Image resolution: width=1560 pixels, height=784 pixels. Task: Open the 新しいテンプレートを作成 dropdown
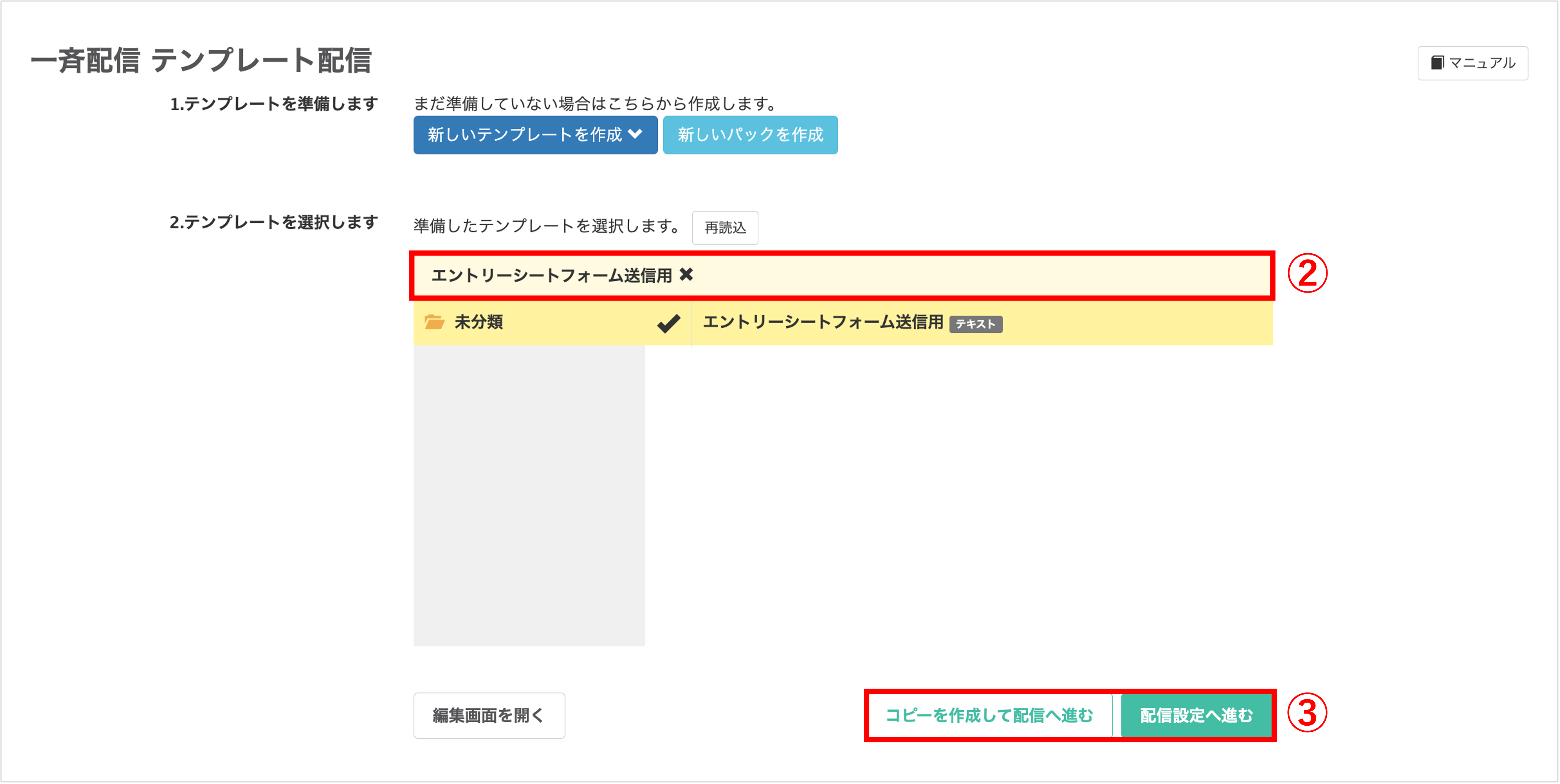(535, 135)
